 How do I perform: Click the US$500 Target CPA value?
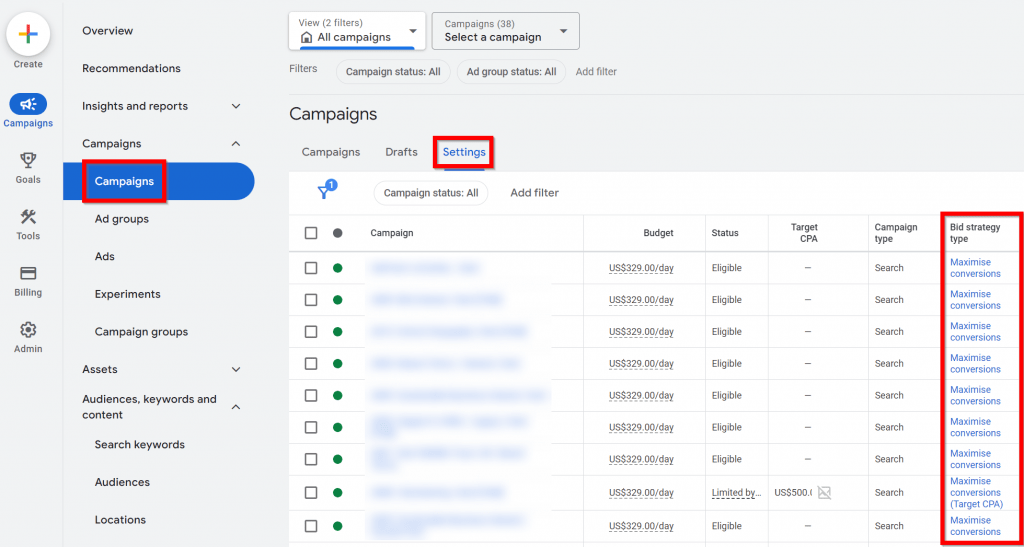793,493
